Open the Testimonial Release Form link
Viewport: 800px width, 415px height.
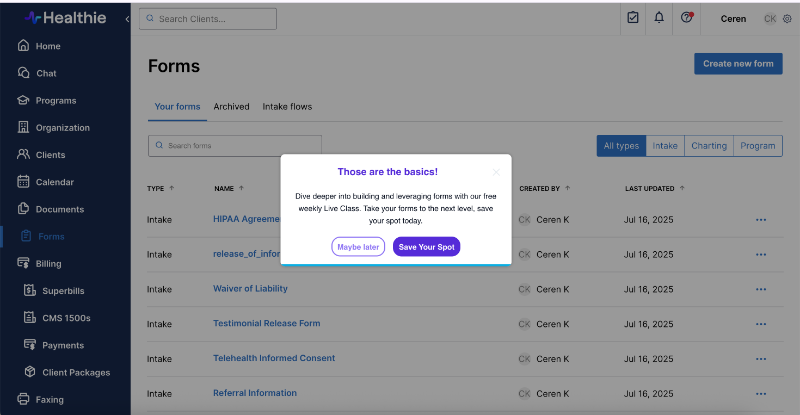pos(266,323)
